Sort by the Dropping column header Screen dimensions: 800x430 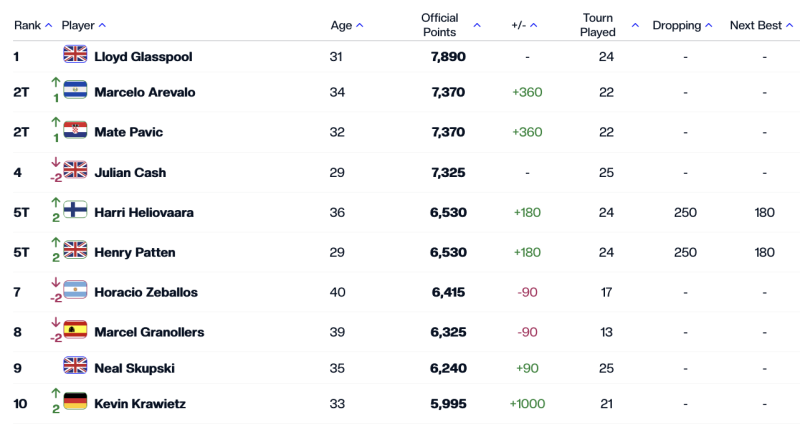click(683, 25)
